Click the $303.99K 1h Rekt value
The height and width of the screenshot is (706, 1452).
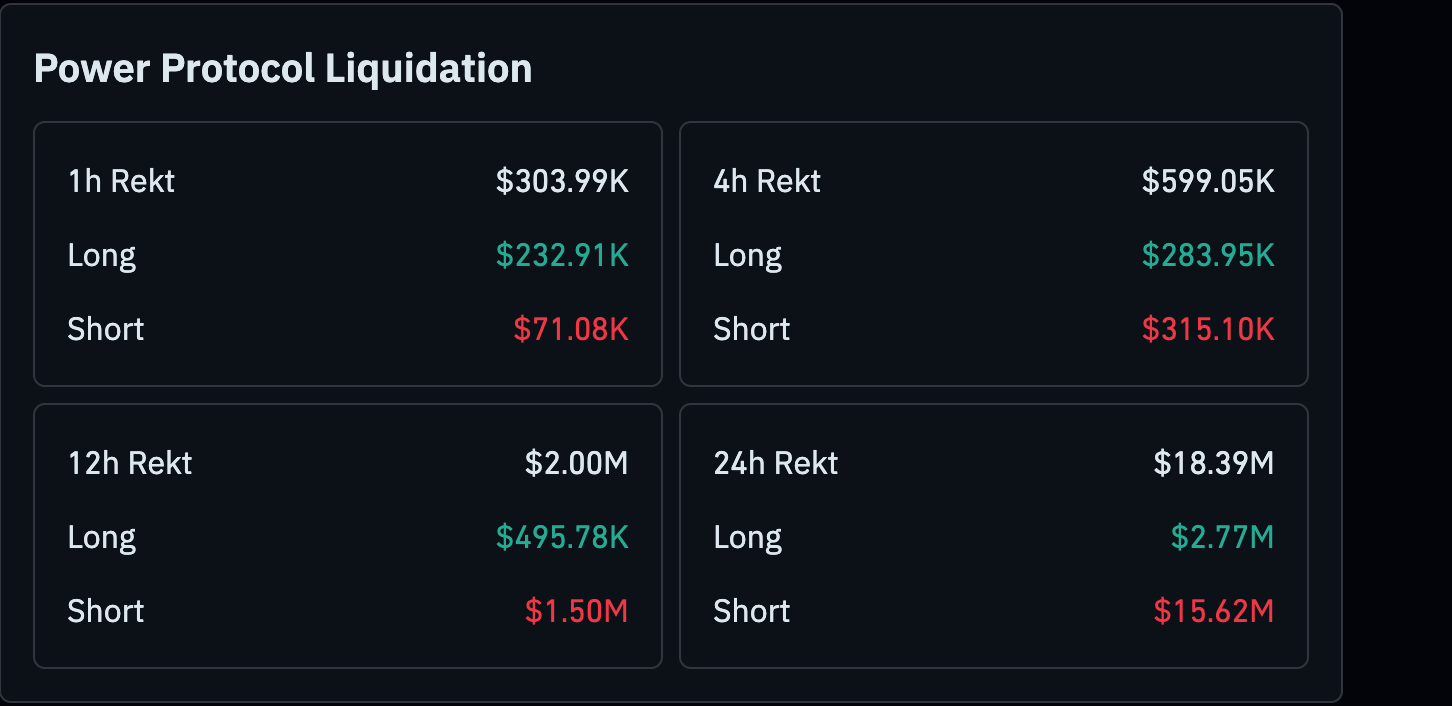point(567,181)
